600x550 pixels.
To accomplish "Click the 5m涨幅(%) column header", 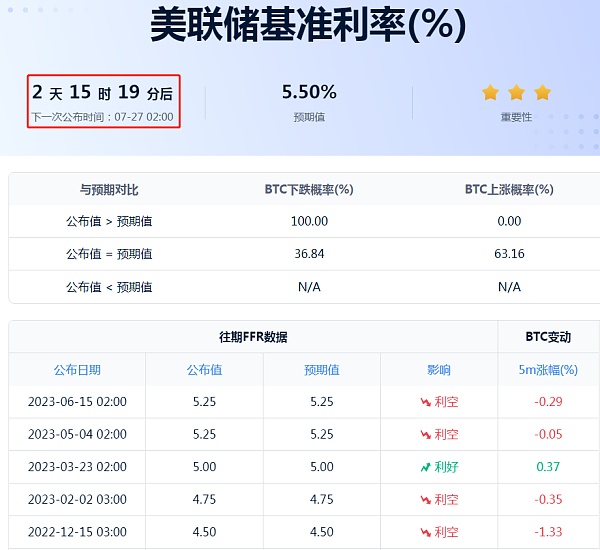I will pos(548,370).
